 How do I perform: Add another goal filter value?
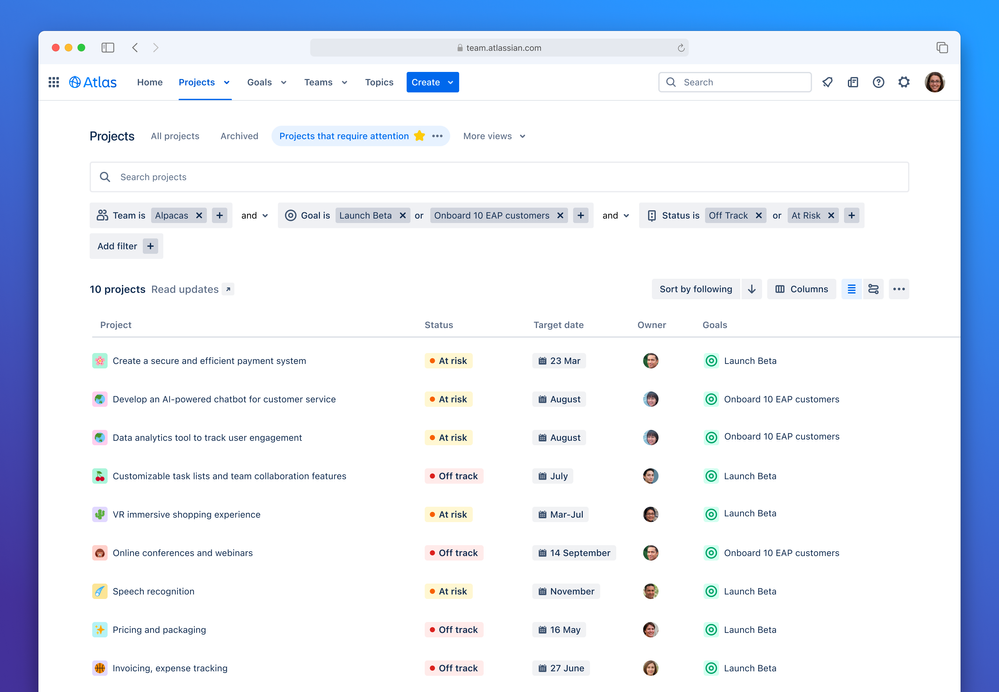[x=581, y=215]
